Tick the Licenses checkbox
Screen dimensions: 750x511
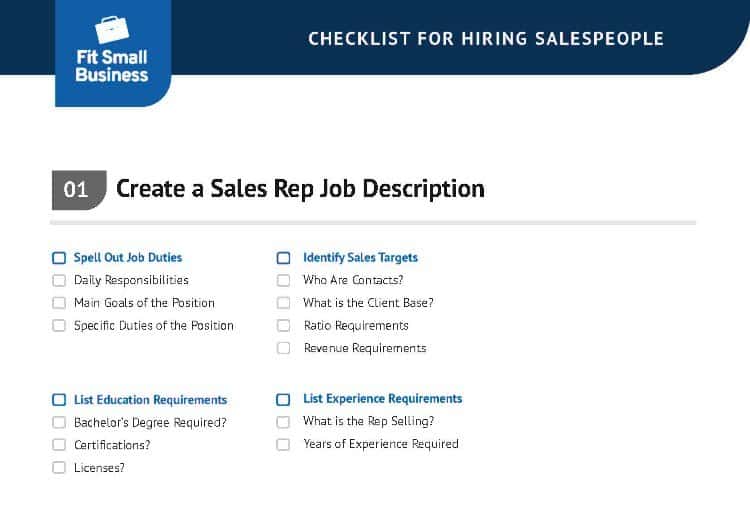(59, 467)
